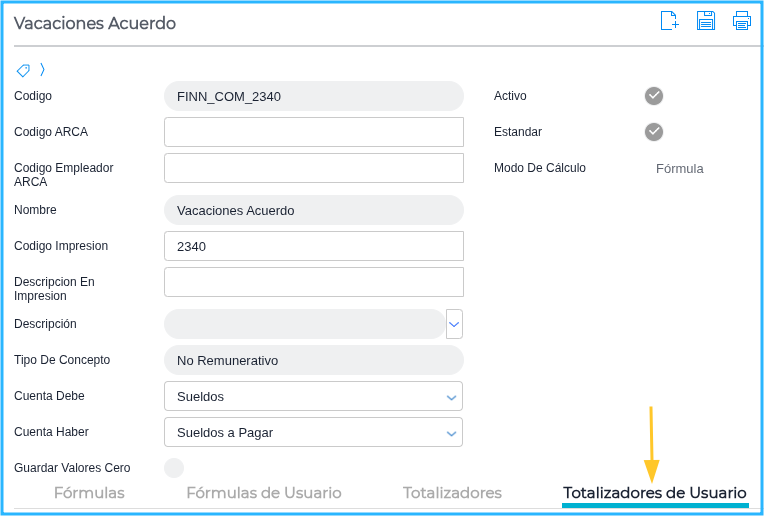Click the Estandar label

(x=518, y=132)
